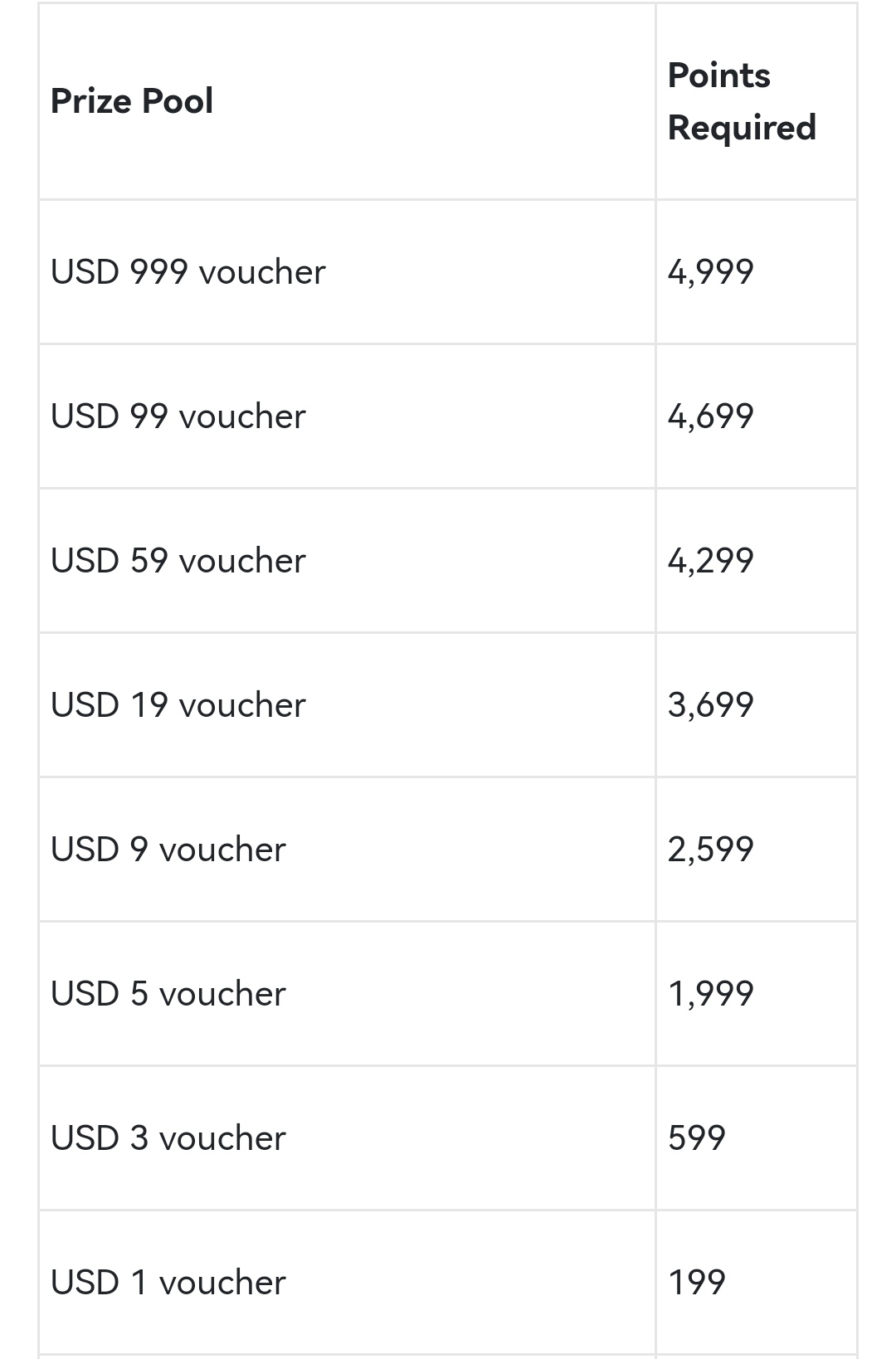
Task: Click the 4,999 points value
Action: point(711,272)
